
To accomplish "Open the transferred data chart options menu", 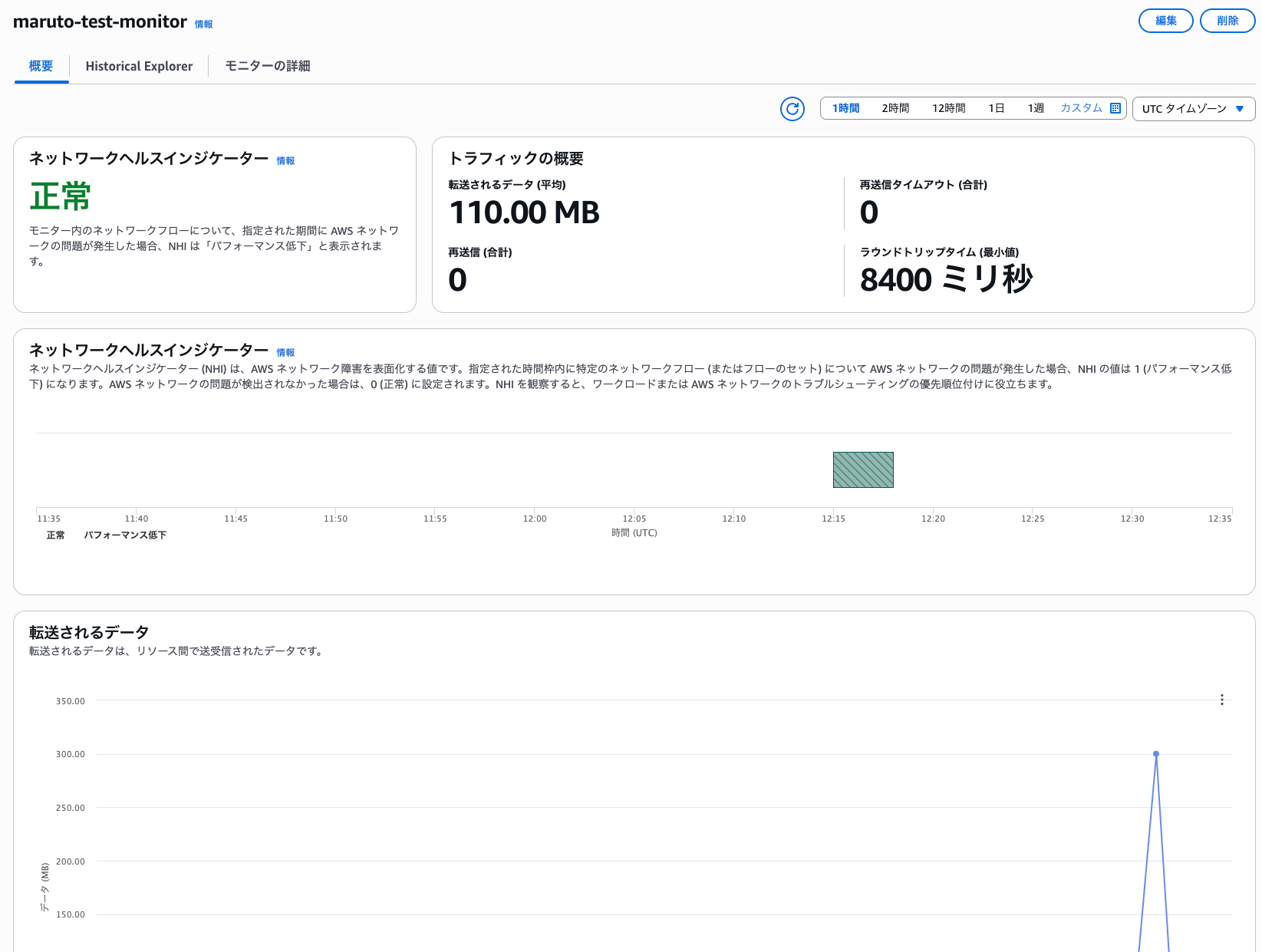I will click(x=1222, y=700).
